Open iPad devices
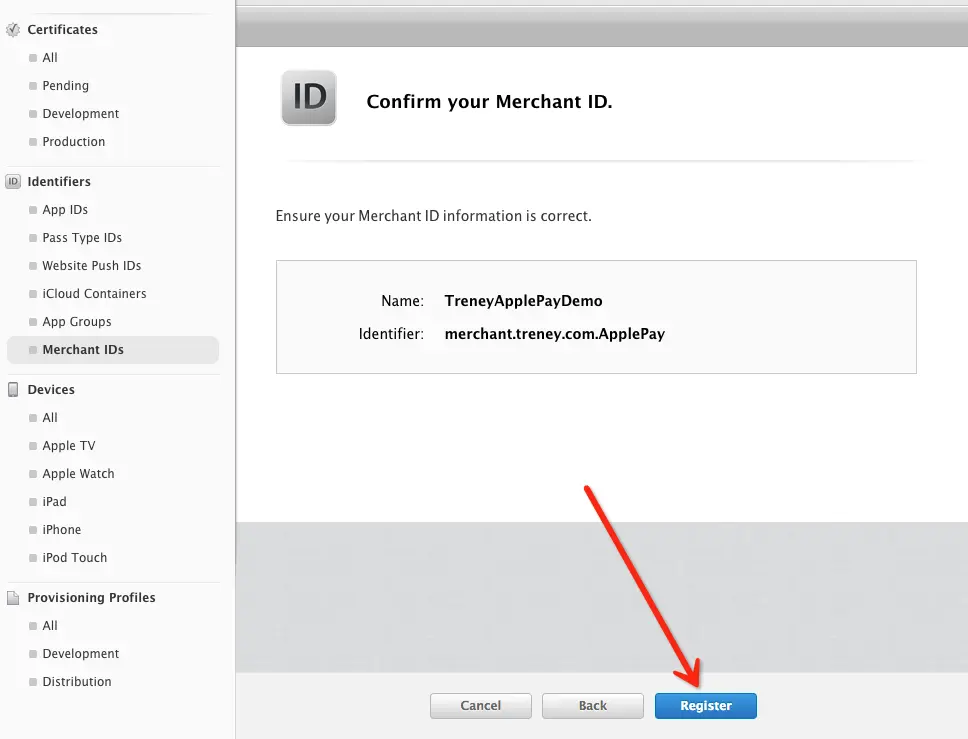This screenshot has height=739, width=968. point(54,502)
